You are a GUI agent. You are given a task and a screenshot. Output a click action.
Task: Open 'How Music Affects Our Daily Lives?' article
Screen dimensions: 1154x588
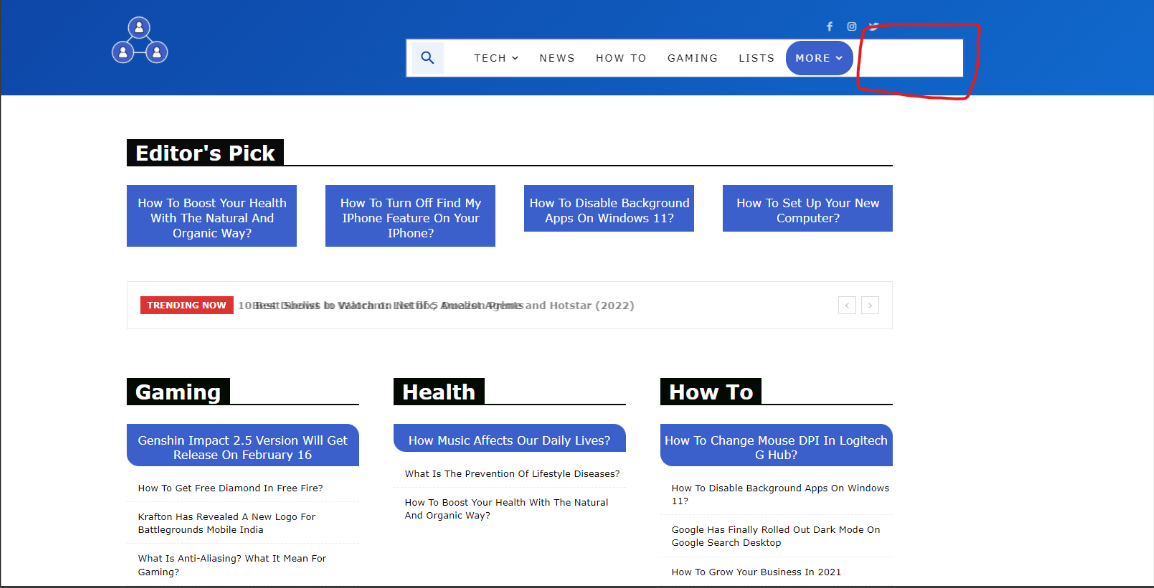[x=509, y=439]
